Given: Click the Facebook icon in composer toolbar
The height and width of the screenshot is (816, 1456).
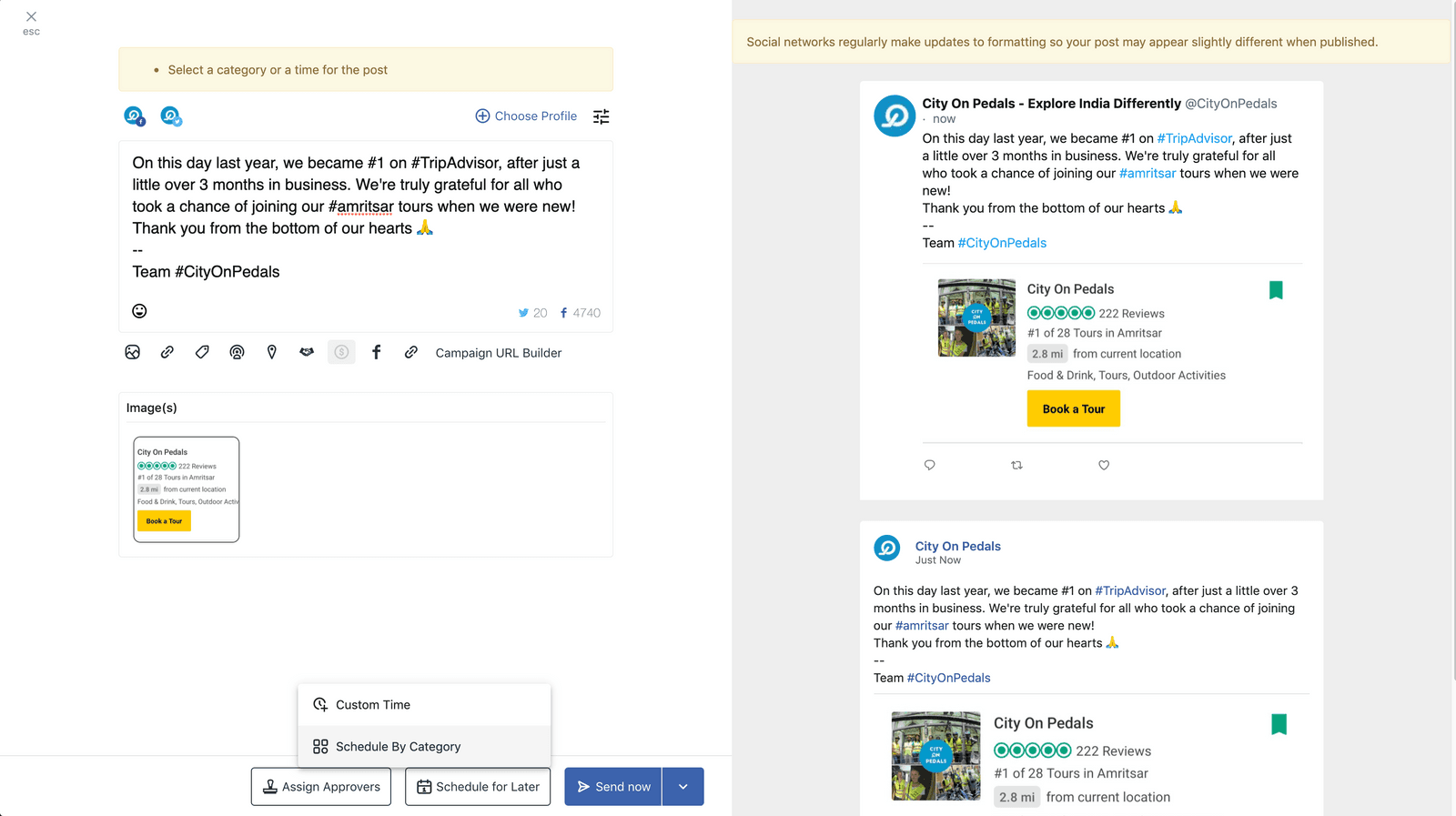Looking at the screenshot, I should tap(376, 352).
